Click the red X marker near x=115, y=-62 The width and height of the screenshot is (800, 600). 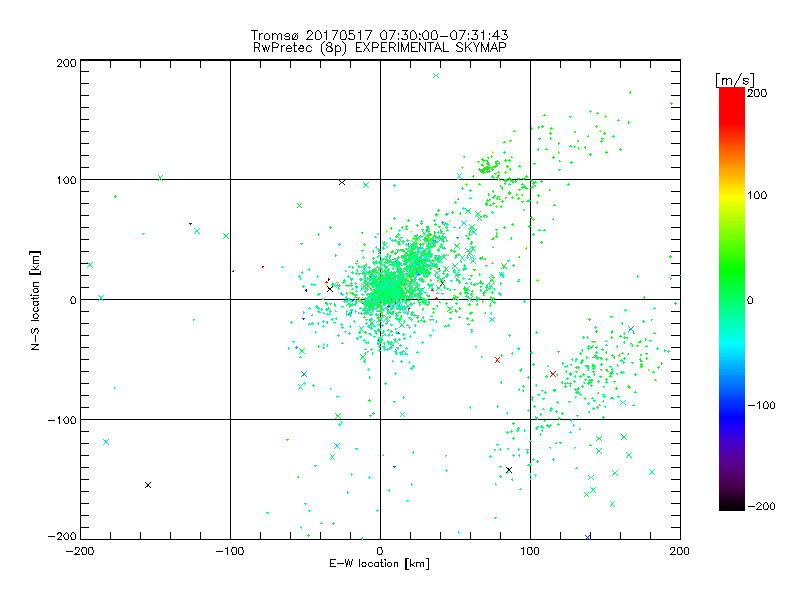click(553, 374)
